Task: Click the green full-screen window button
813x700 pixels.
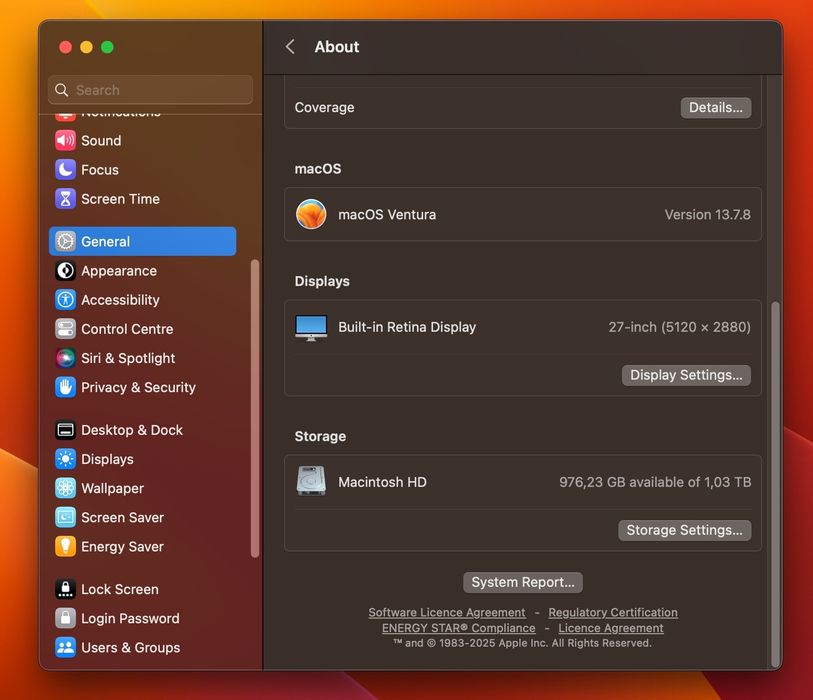Action: [x=107, y=47]
